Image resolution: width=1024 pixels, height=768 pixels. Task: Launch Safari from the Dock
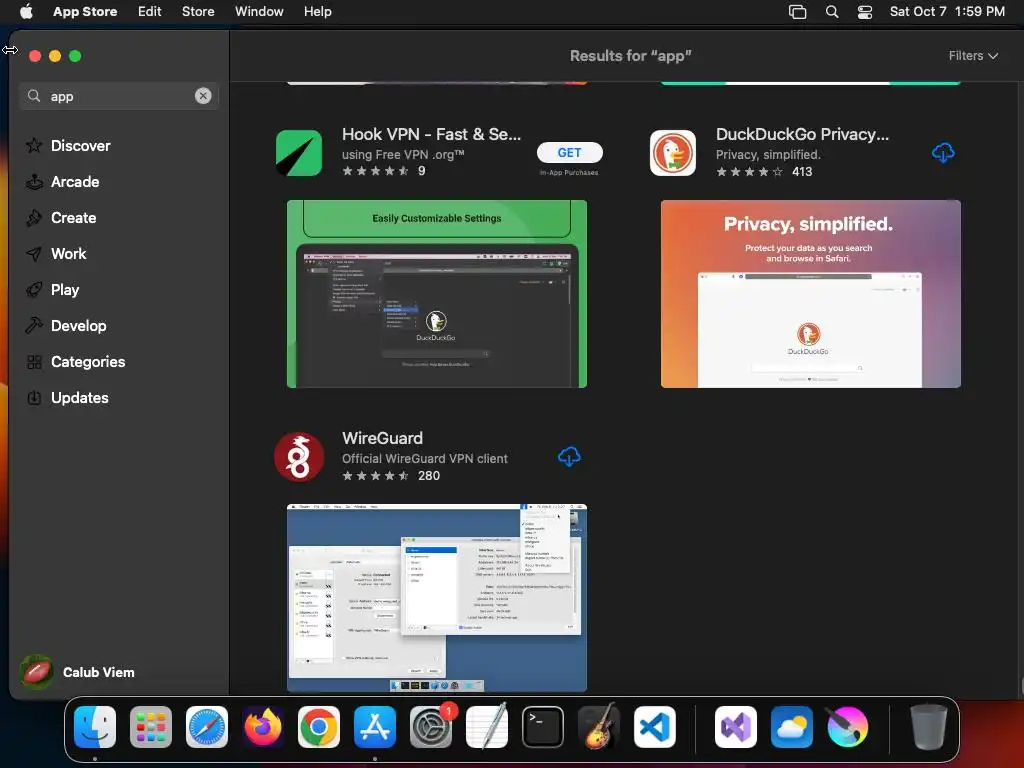click(x=207, y=727)
